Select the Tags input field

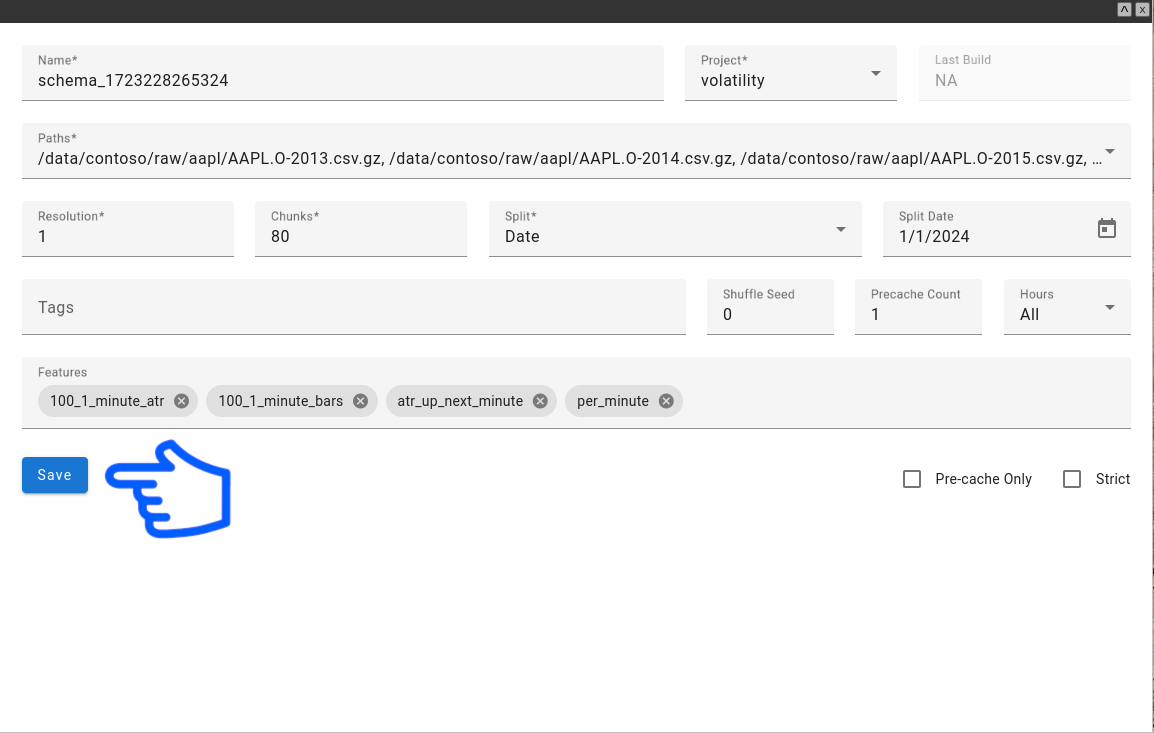coord(353,307)
